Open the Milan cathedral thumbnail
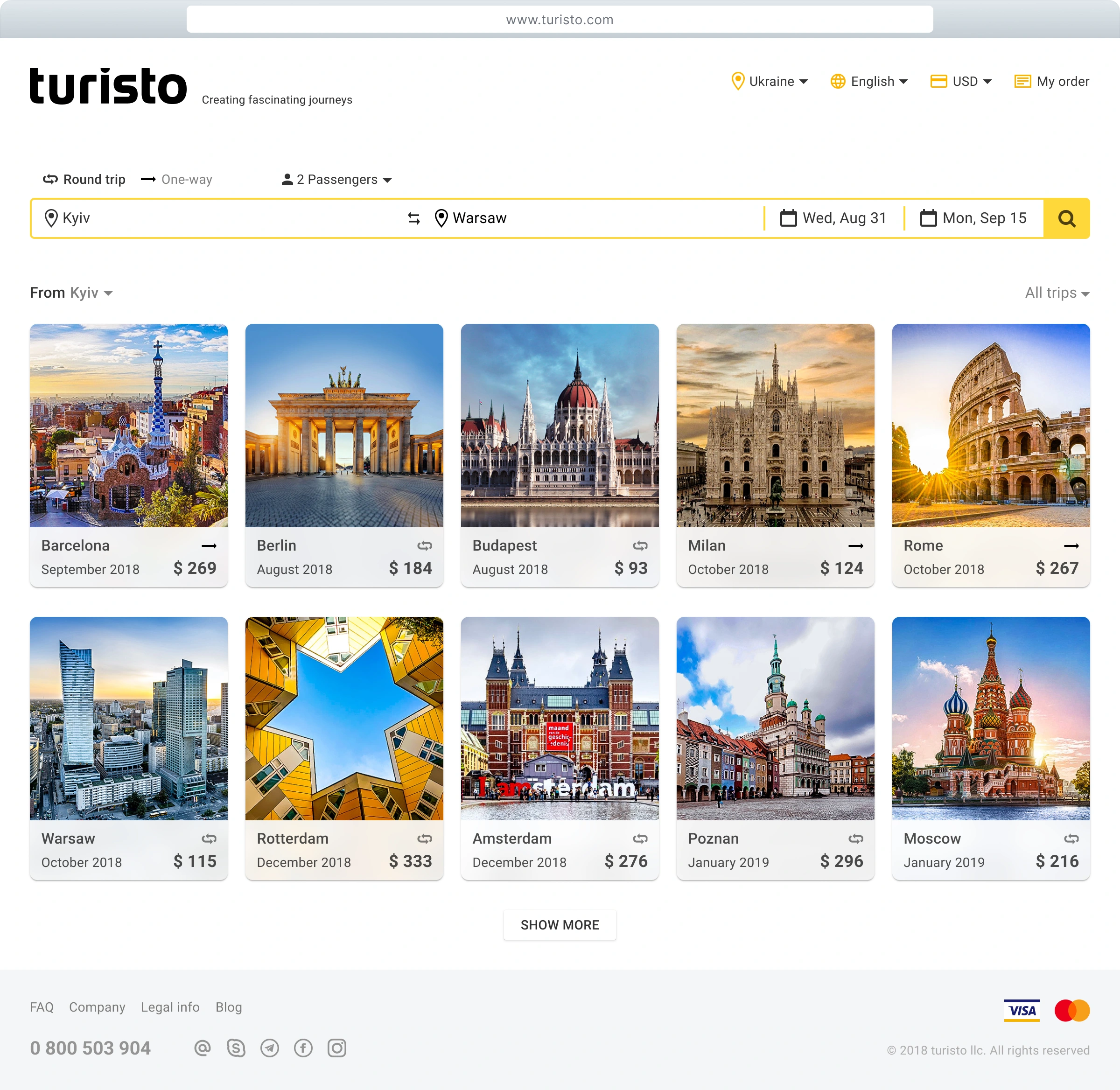Screen dimensions: 1120x1090 [x=775, y=426]
